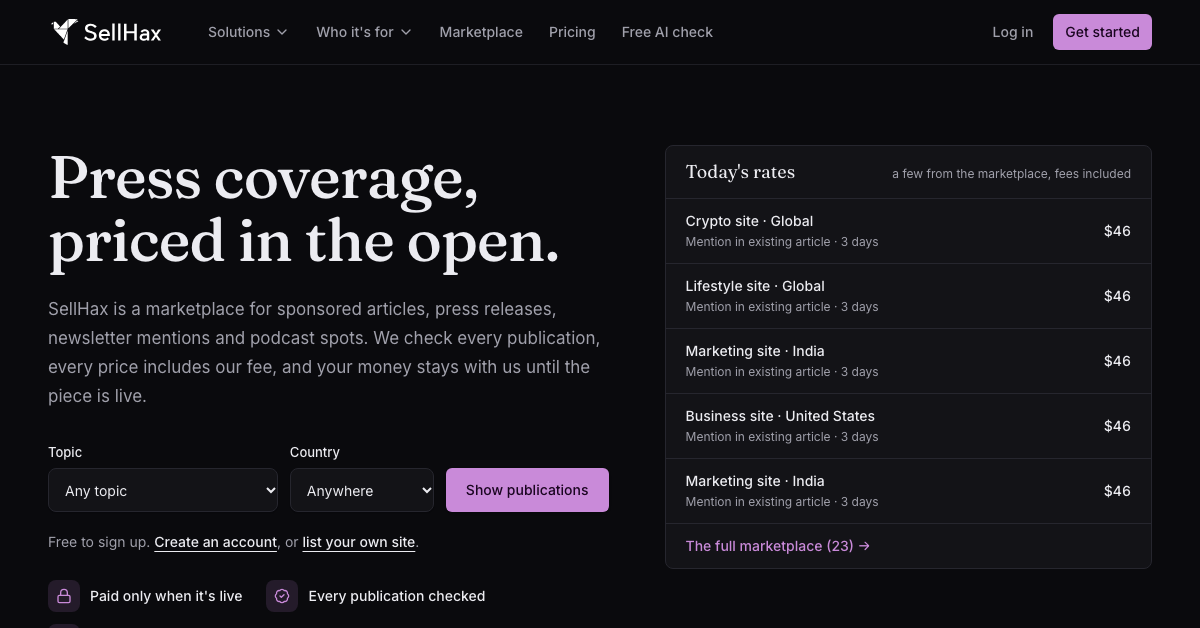Expand the Solutions menu
Screen dimensions: 1200x628
248,32
